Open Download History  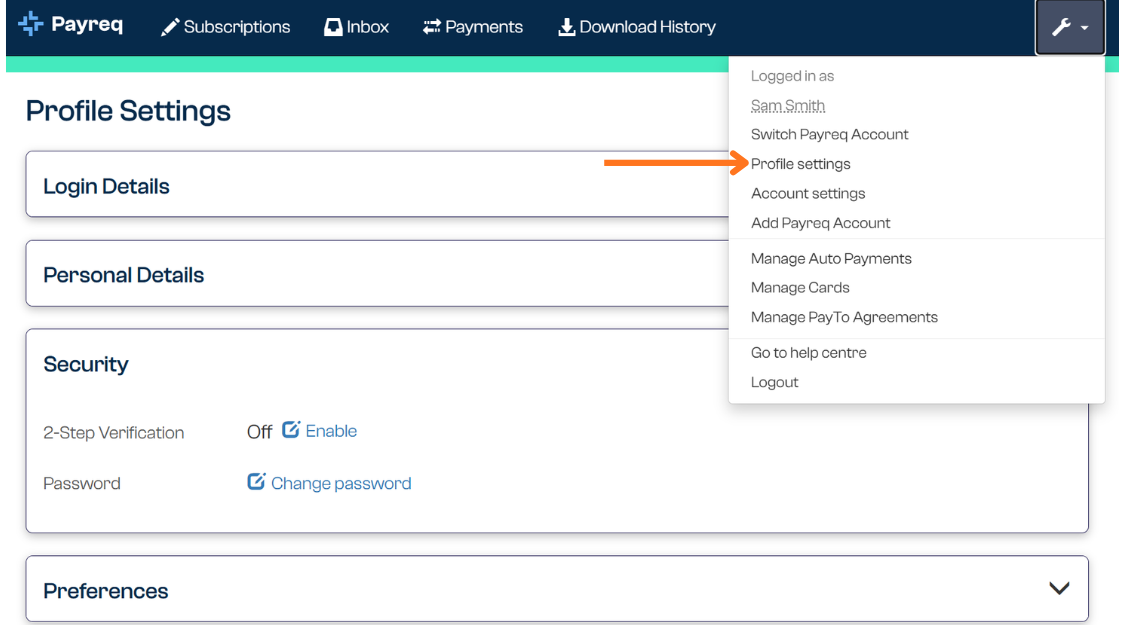(637, 27)
